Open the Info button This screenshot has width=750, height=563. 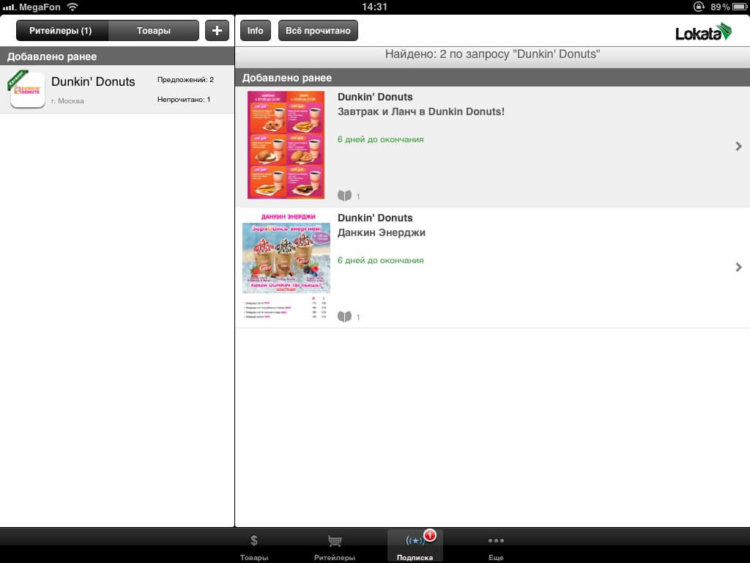(x=255, y=31)
